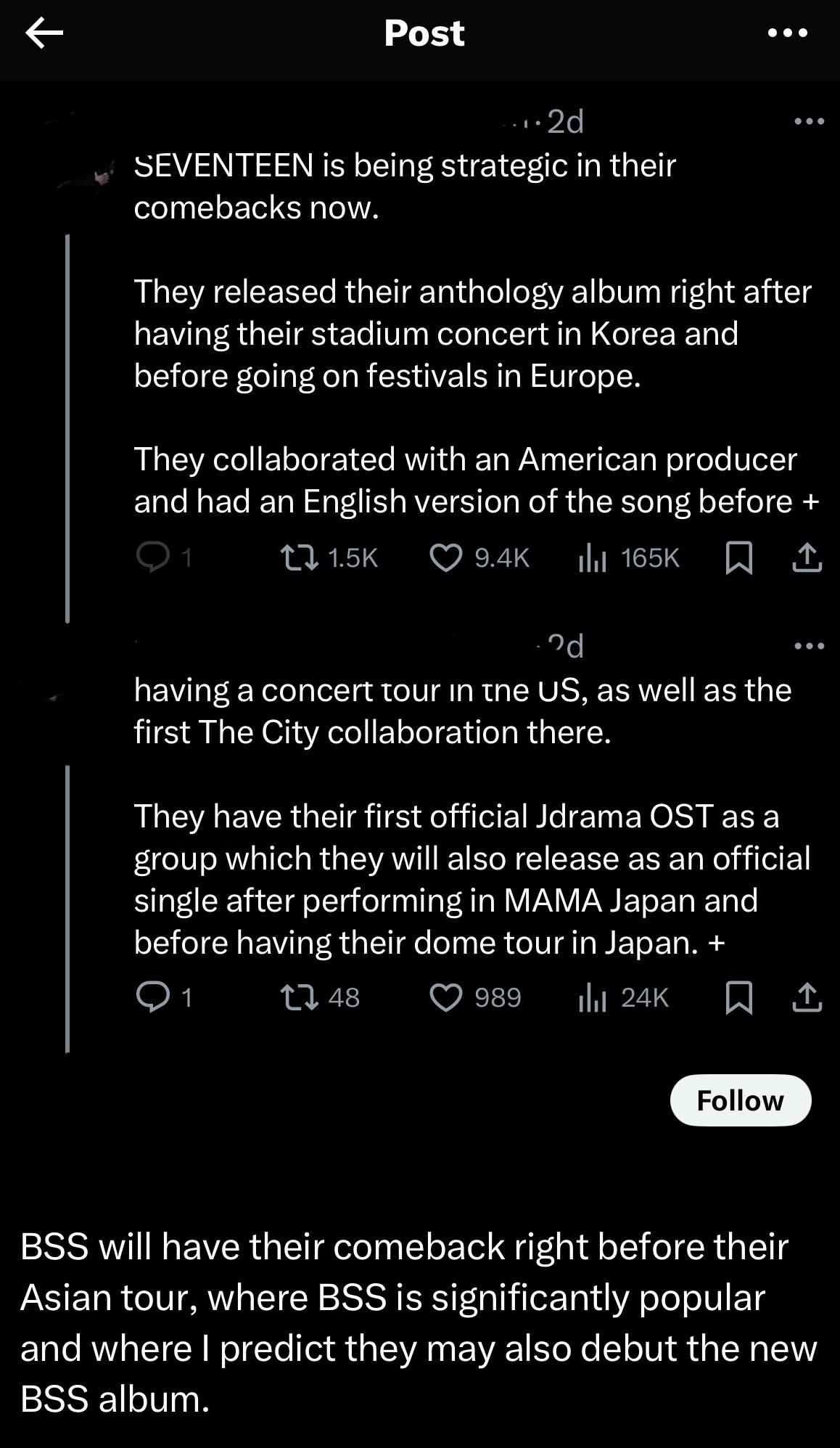Like the tweet with 9.4K likes

pyautogui.click(x=445, y=558)
